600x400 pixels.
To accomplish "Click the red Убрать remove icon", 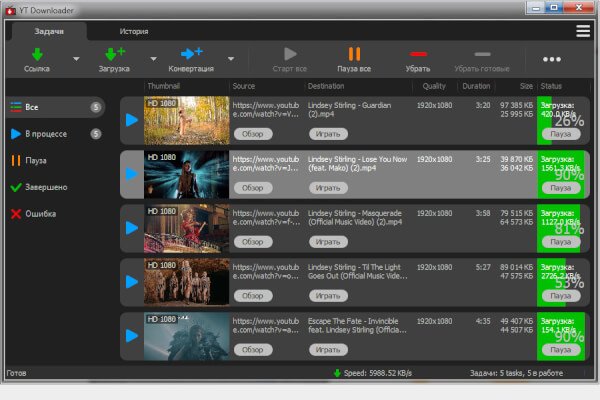I will (418, 54).
